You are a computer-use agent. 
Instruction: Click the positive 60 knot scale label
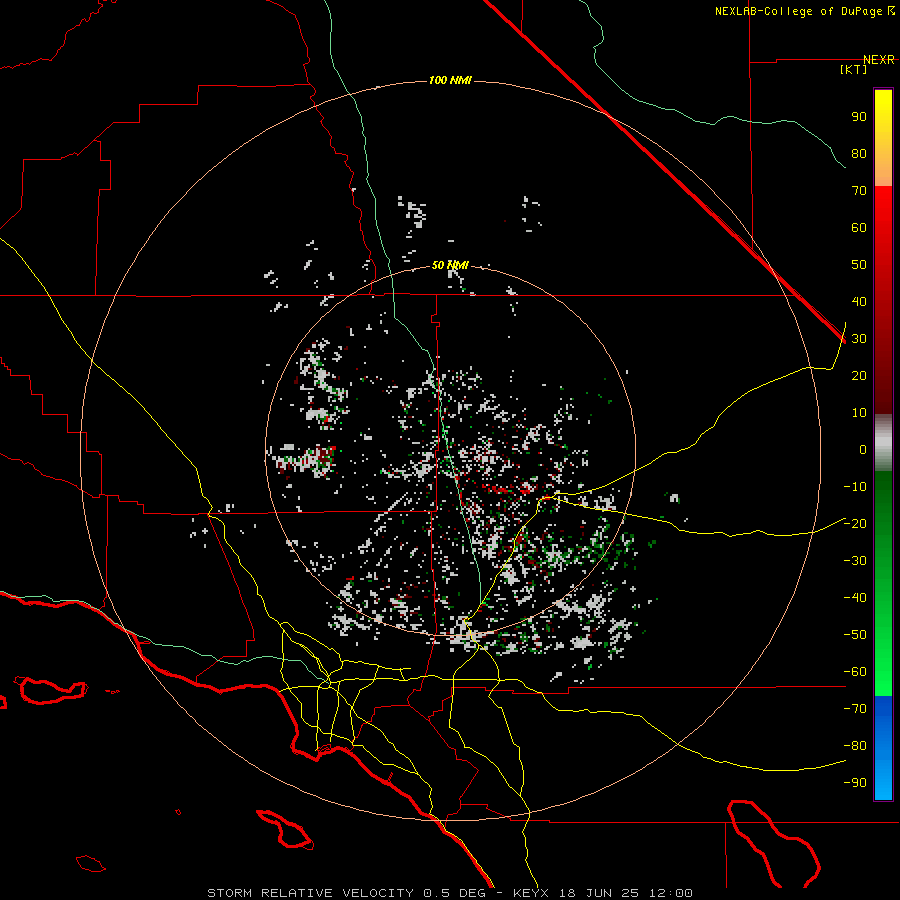pyautogui.click(x=859, y=228)
